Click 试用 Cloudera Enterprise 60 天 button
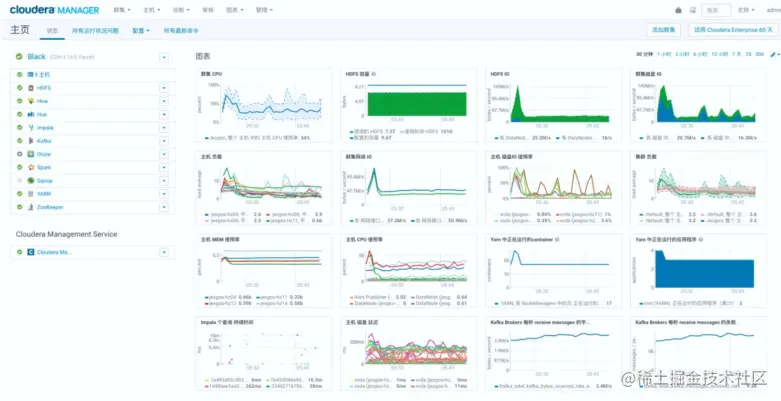This screenshot has height=401, width=781. pyautogui.click(x=732, y=30)
